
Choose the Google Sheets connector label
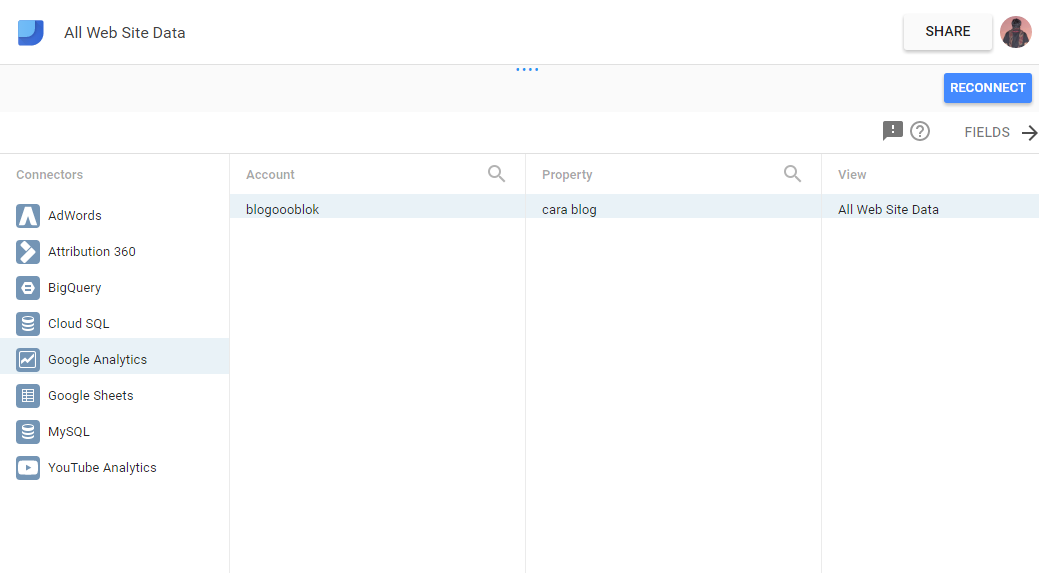tap(91, 395)
